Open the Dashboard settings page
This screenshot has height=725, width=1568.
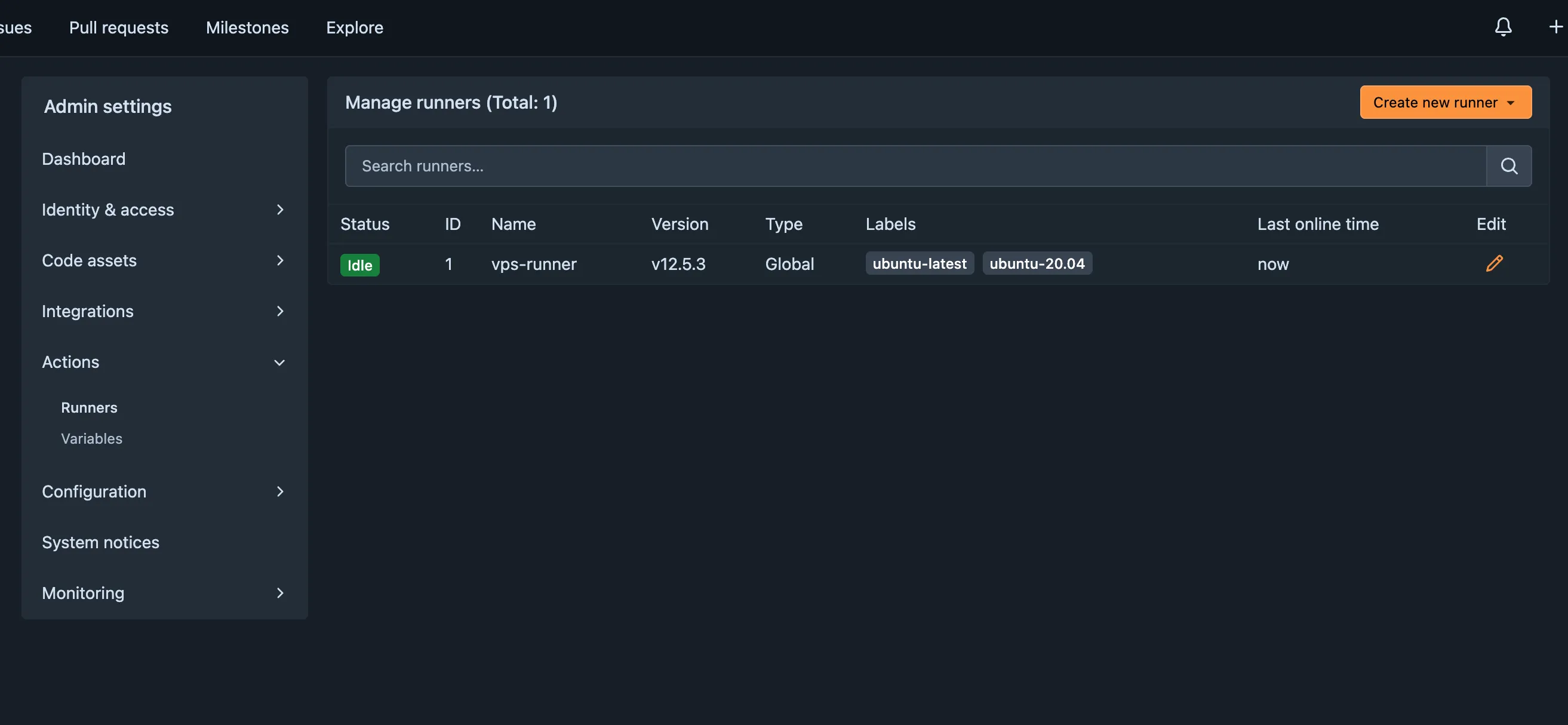click(x=84, y=159)
